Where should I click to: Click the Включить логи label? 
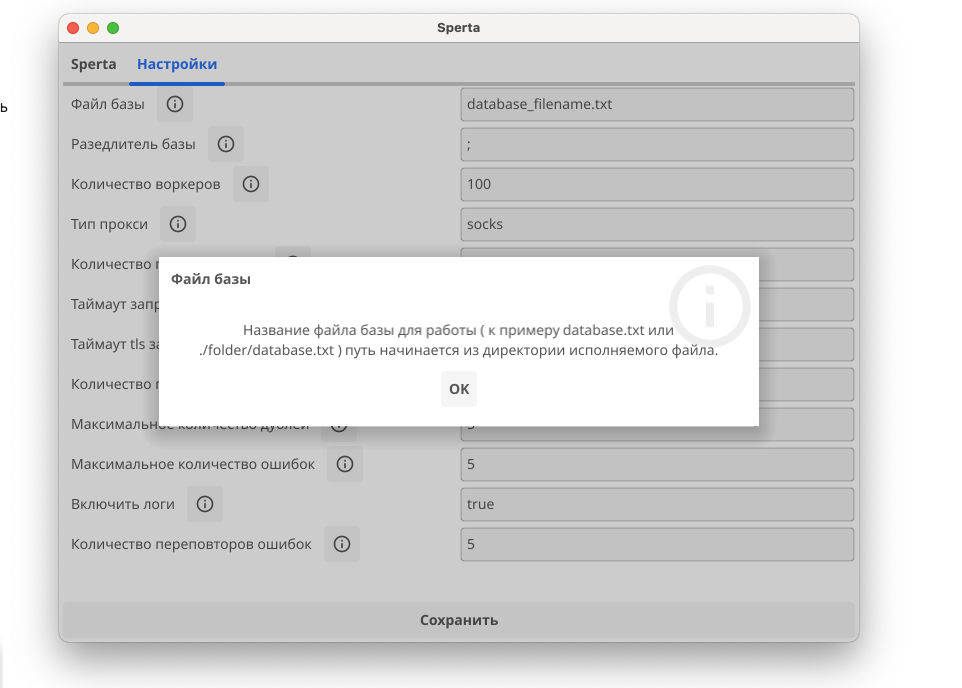pos(123,504)
